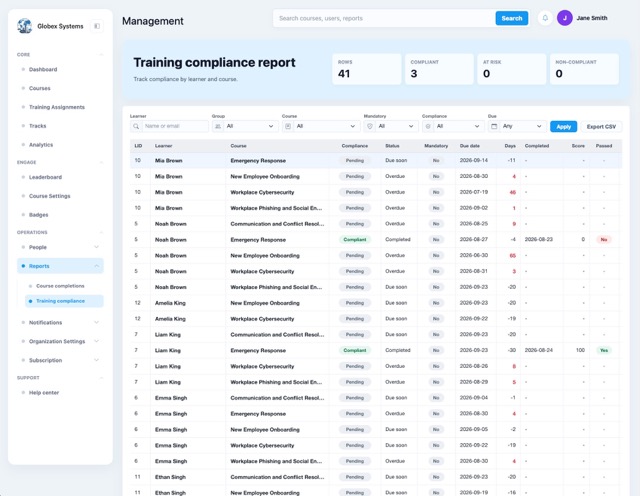This screenshot has width=640, height=496.
Task: Click the calendar icon in Due filter
Action: pyautogui.click(x=494, y=127)
